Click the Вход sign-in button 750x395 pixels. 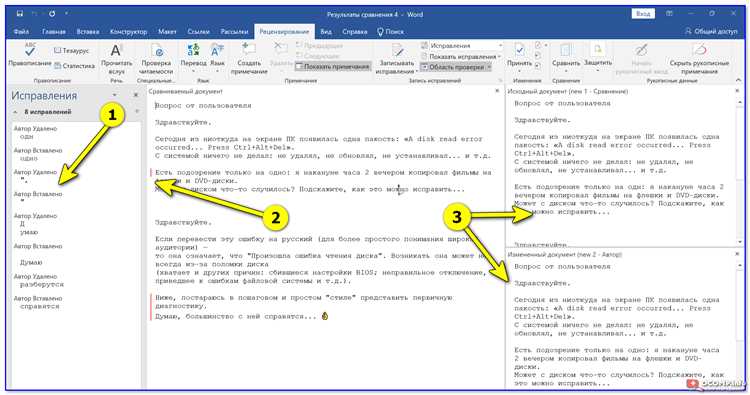click(x=642, y=13)
